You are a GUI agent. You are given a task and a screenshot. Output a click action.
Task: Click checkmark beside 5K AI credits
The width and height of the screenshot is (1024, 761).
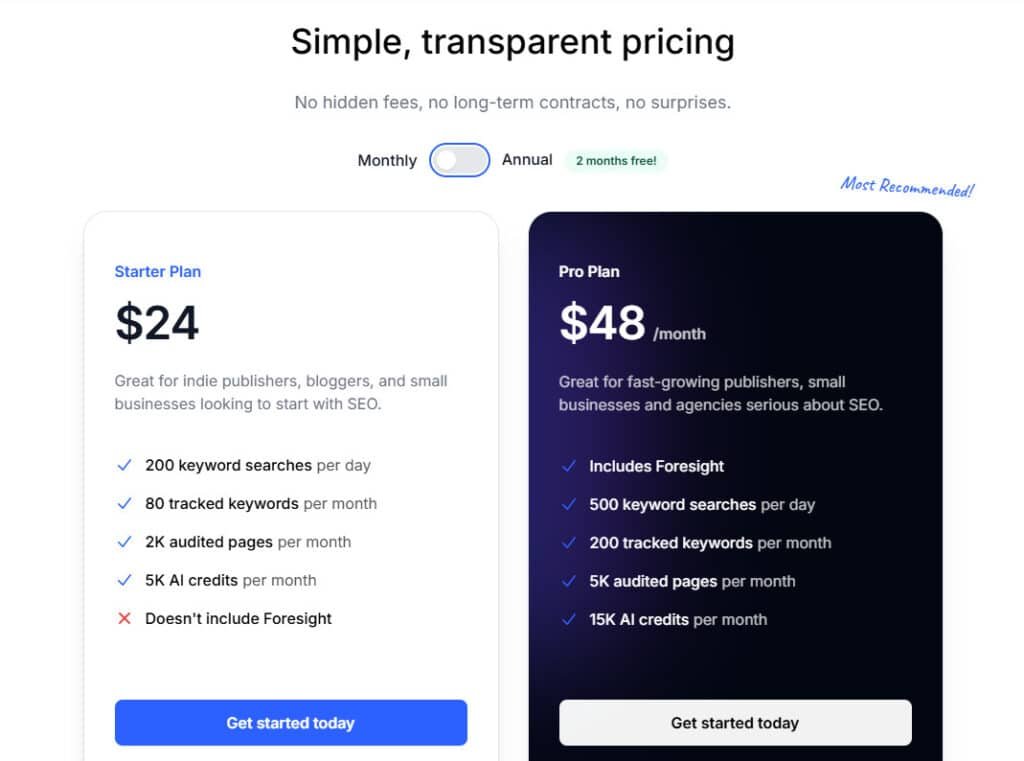(x=125, y=580)
